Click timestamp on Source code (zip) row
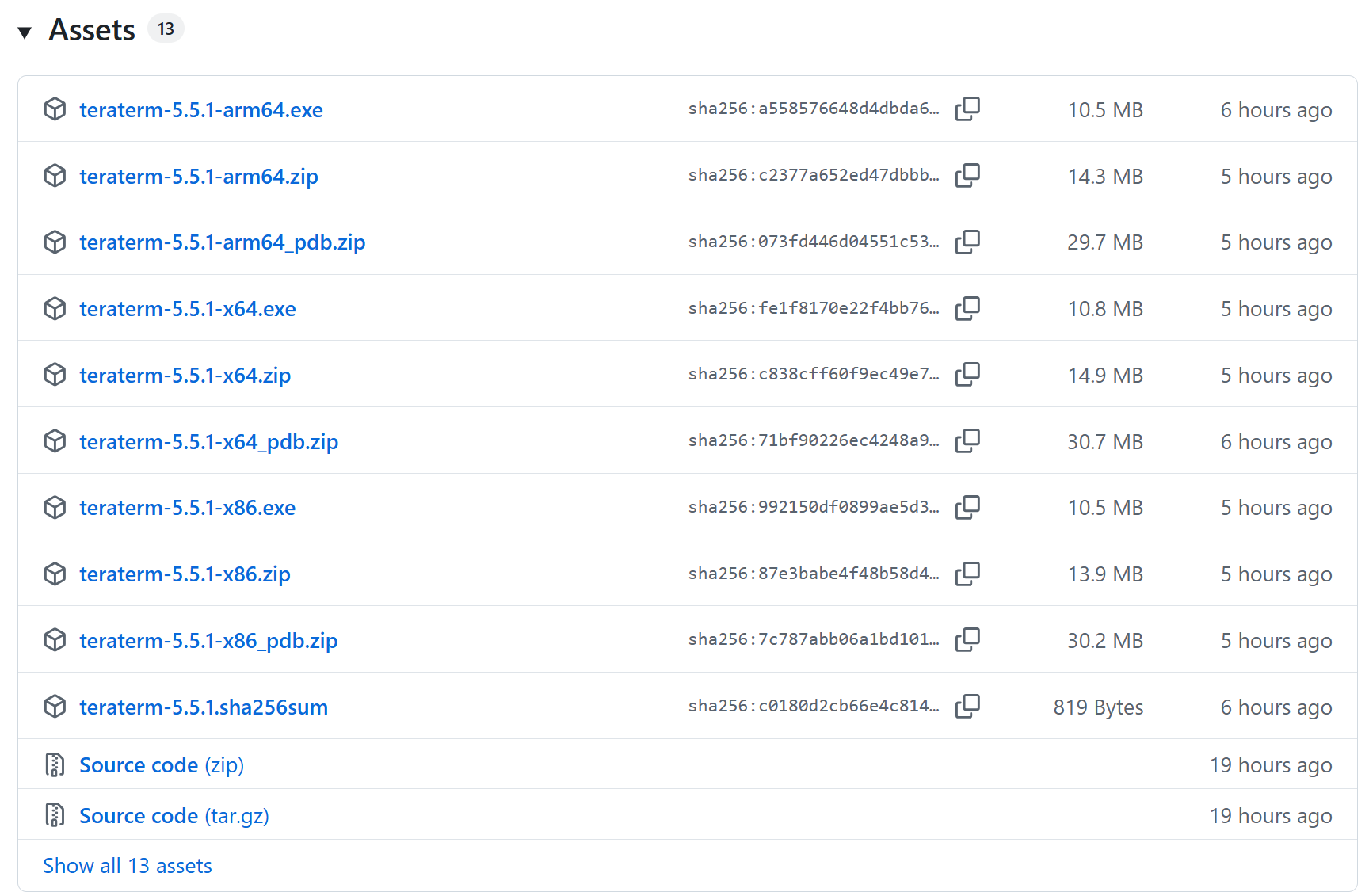The height and width of the screenshot is (896, 1369). coord(1271,766)
